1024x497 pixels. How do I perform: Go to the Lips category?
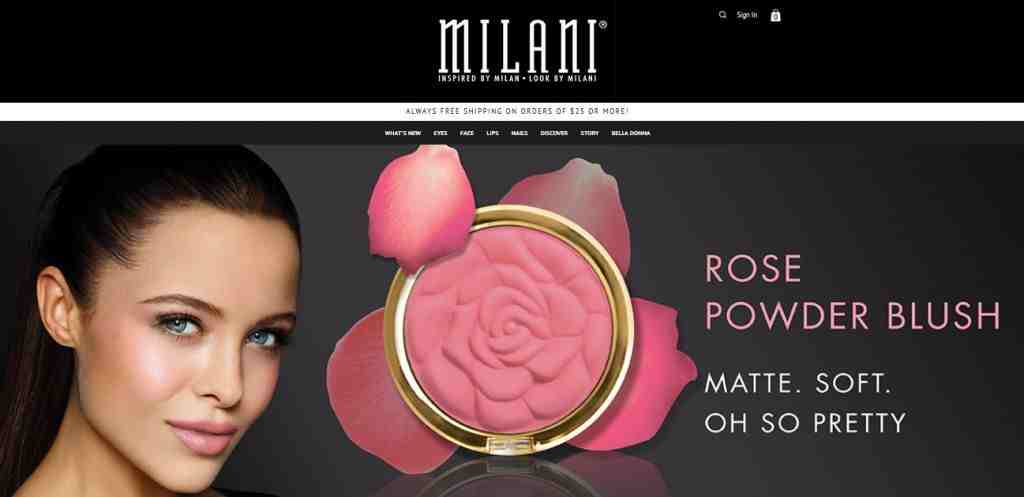(x=492, y=133)
